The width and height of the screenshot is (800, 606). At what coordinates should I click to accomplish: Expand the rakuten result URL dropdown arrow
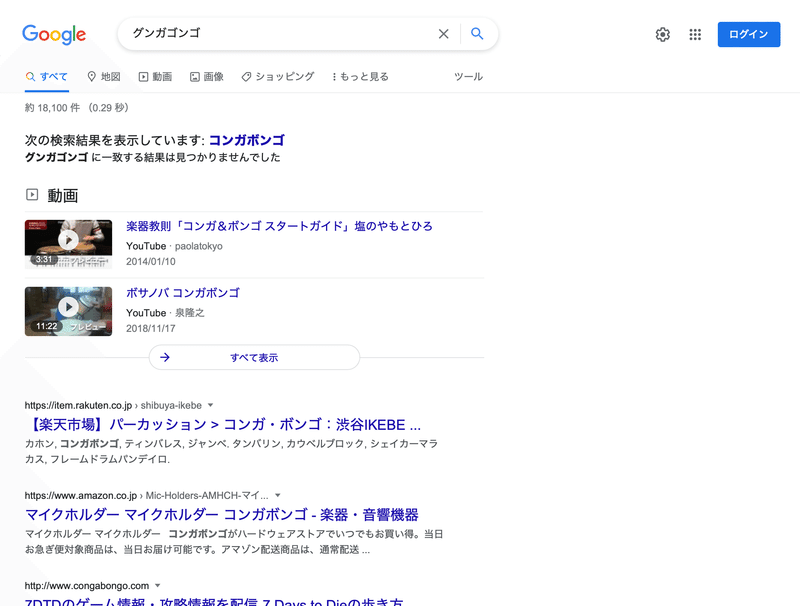coord(210,405)
